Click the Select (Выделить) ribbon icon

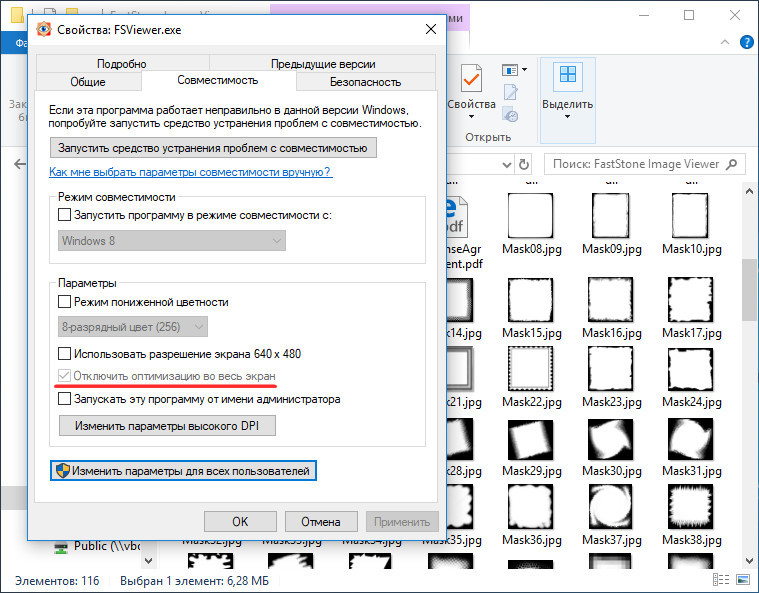[x=567, y=75]
